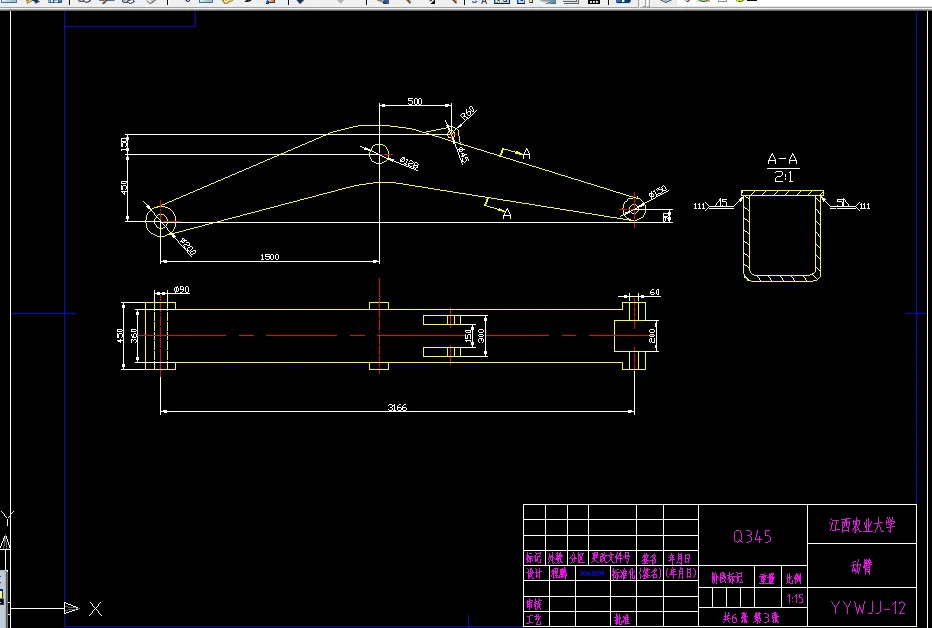Select the 动臂 part name text
The image size is (932, 628).
click(x=861, y=567)
